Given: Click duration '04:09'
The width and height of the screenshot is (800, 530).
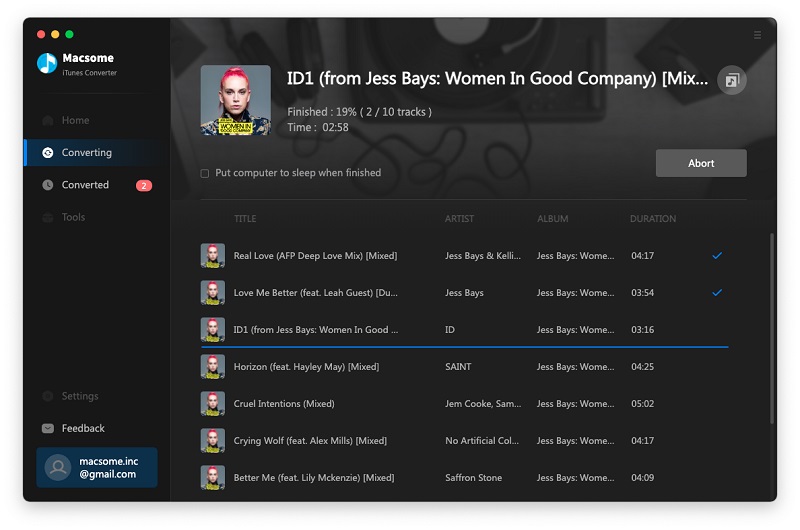Looking at the screenshot, I should (642, 477).
